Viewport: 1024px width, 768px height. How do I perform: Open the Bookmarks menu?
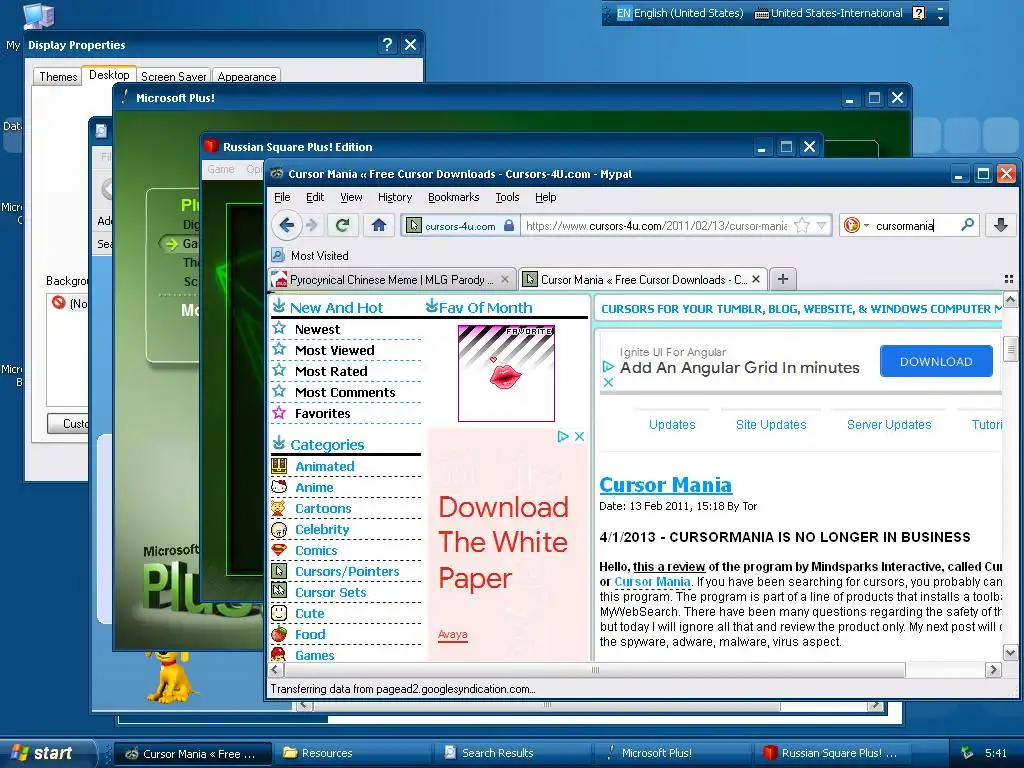coord(453,197)
